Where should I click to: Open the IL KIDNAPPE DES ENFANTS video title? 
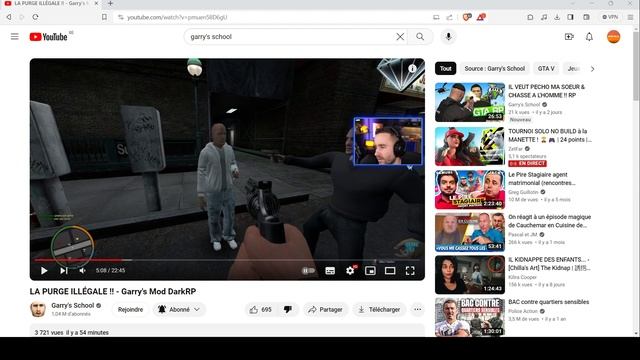pyautogui.click(x=549, y=264)
